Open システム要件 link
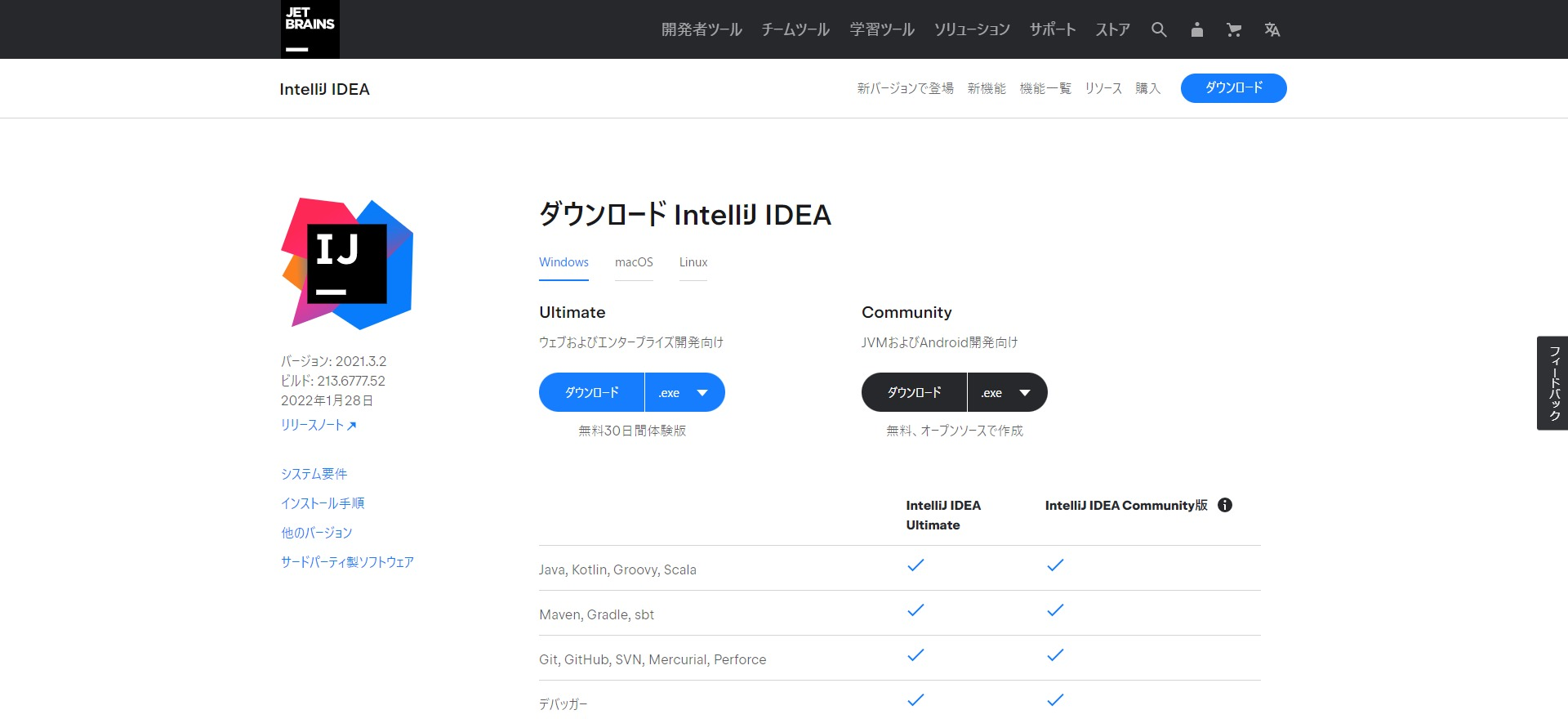Viewport: 1568px width, 719px height. click(314, 474)
